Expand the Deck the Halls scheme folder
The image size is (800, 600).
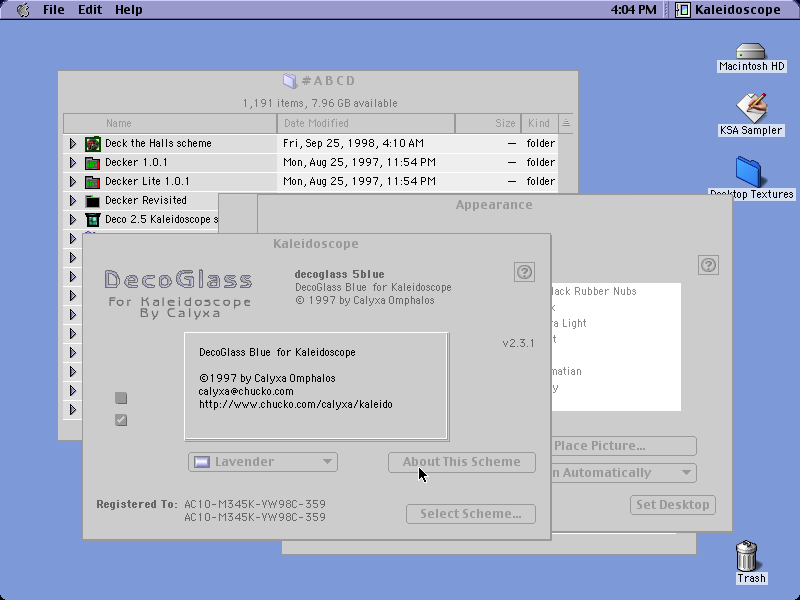click(x=73, y=144)
